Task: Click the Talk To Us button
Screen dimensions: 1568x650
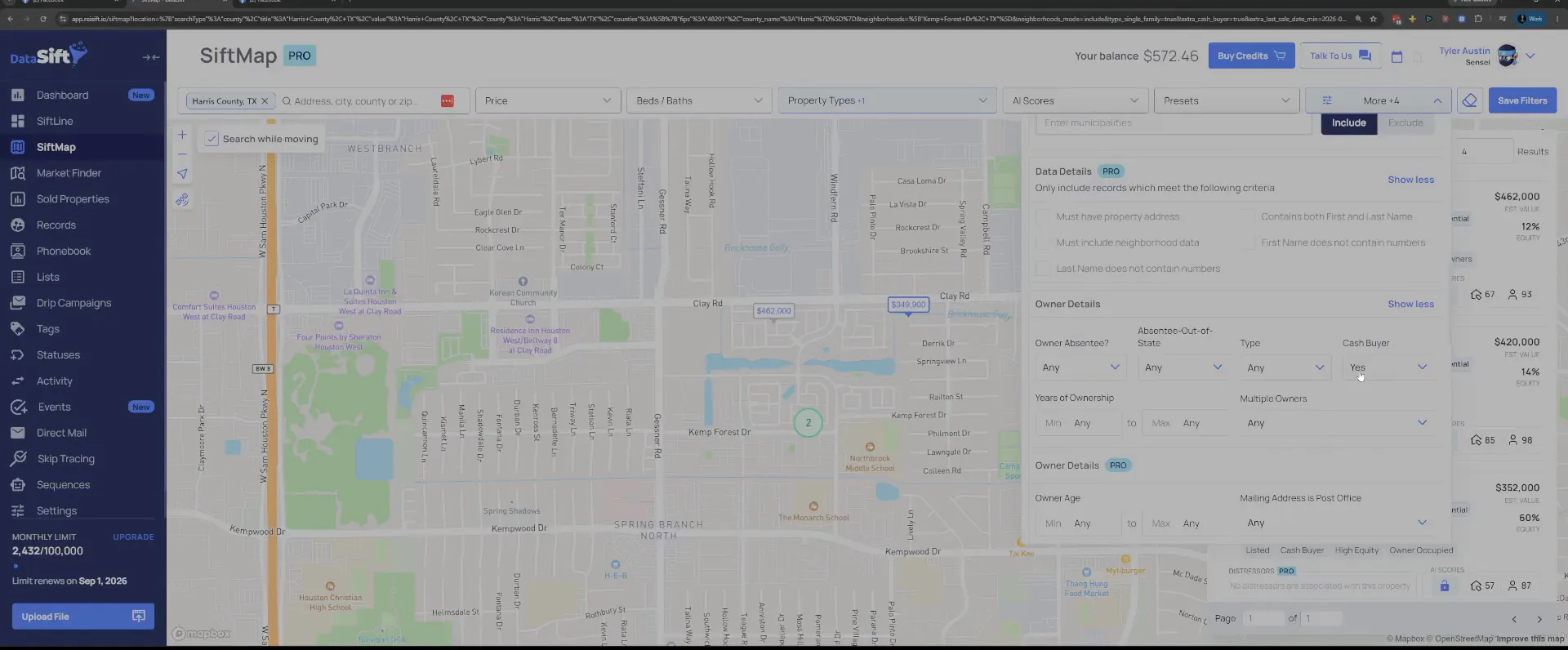Action: (x=1340, y=56)
